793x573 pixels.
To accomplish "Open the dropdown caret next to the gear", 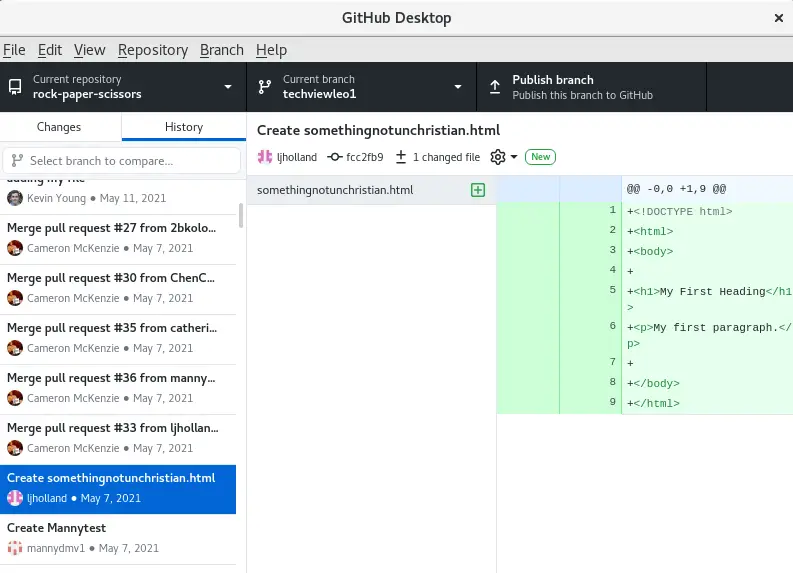I will (514, 157).
